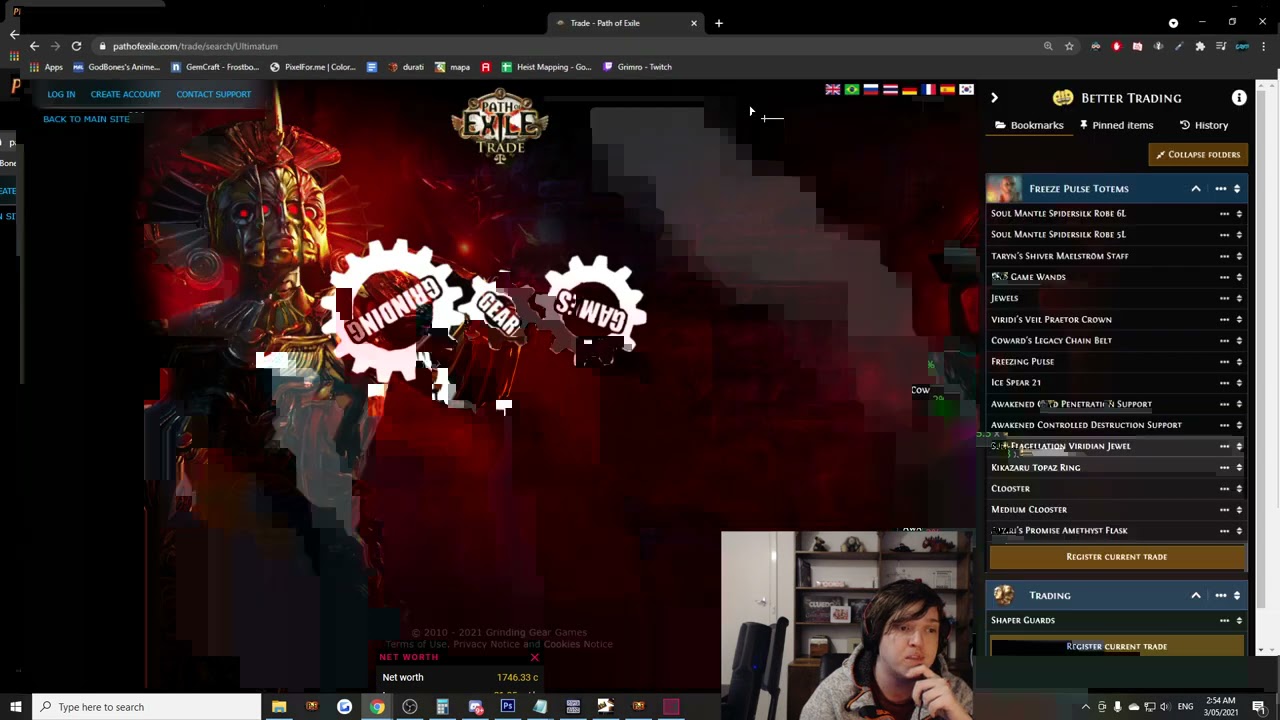Collapse Freeze Pulse Totems folder chevron

point(1195,188)
